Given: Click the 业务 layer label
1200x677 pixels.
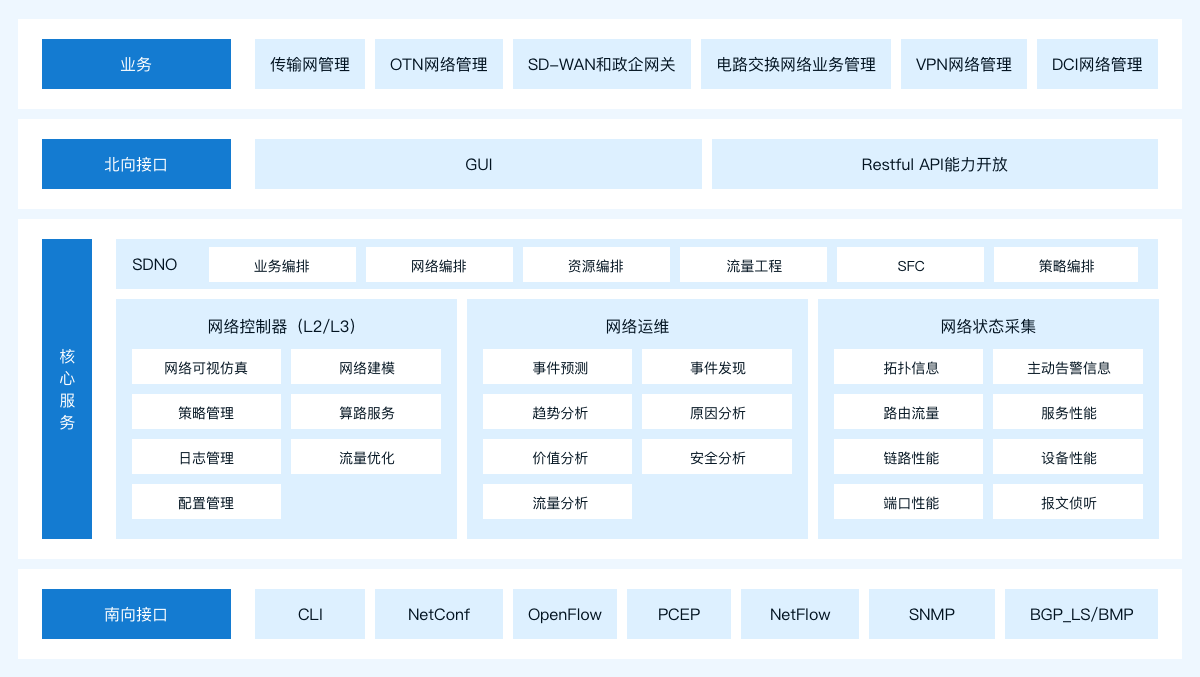Looking at the screenshot, I should coord(136,64).
